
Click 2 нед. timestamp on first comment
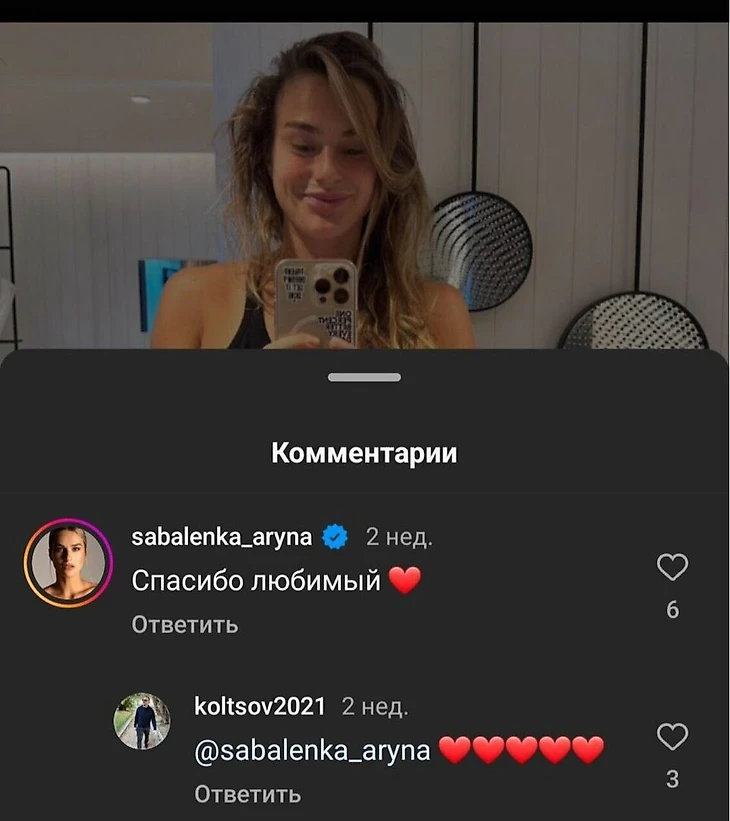tap(399, 537)
